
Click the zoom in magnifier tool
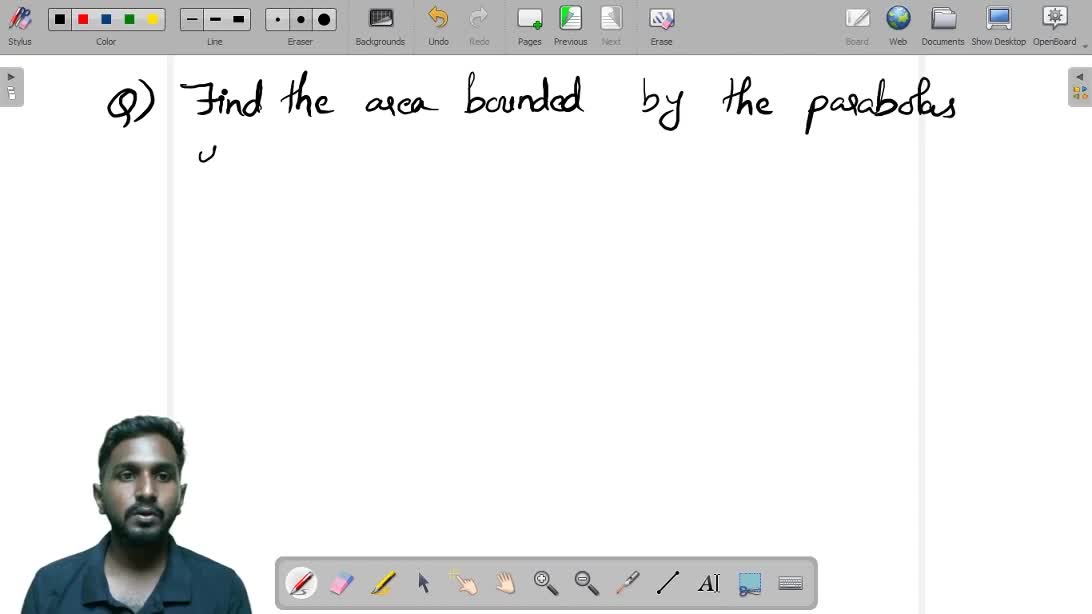[546, 583]
